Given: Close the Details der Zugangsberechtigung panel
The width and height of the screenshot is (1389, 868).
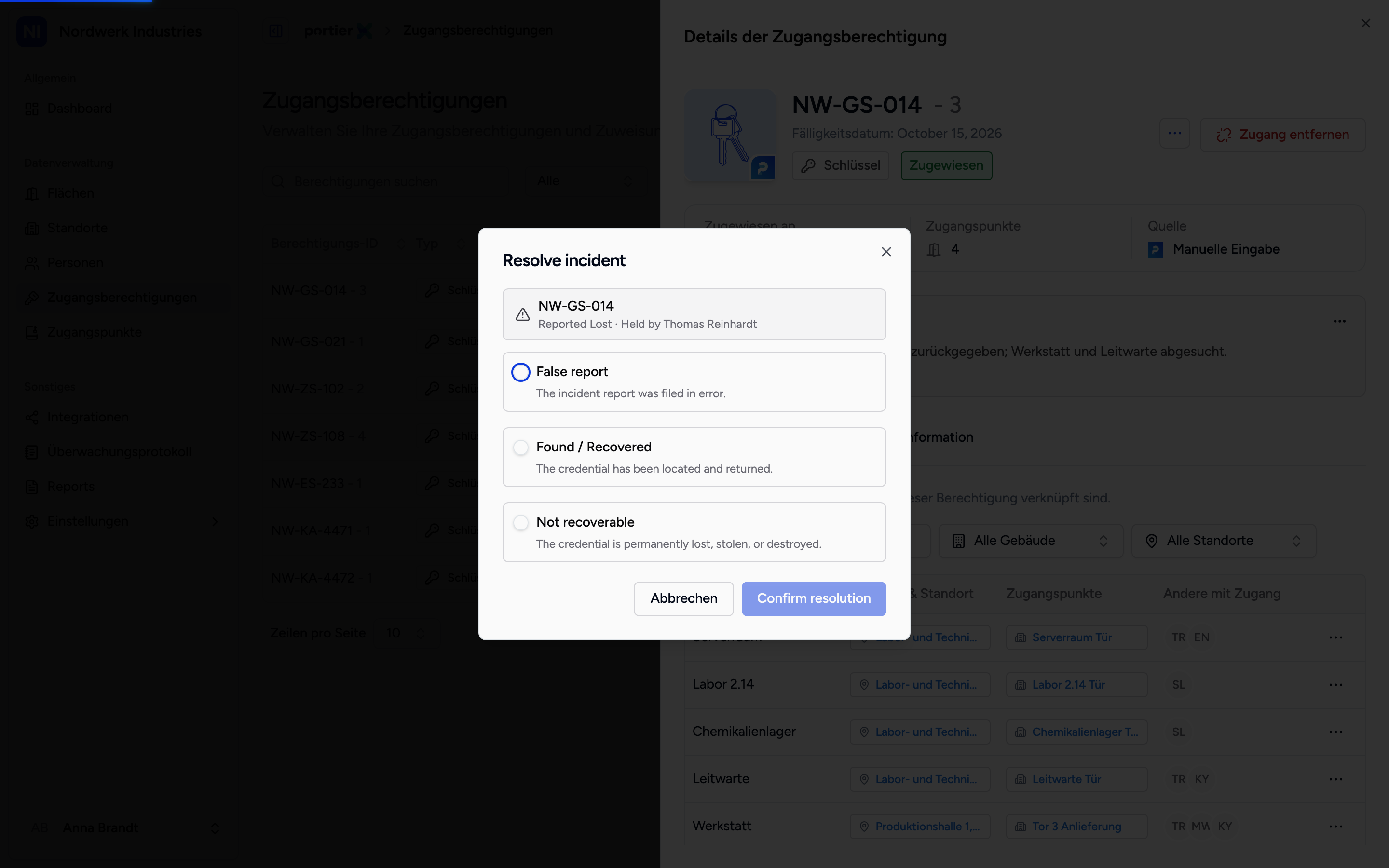Looking at the screenshot, I should click(1365, 23).
